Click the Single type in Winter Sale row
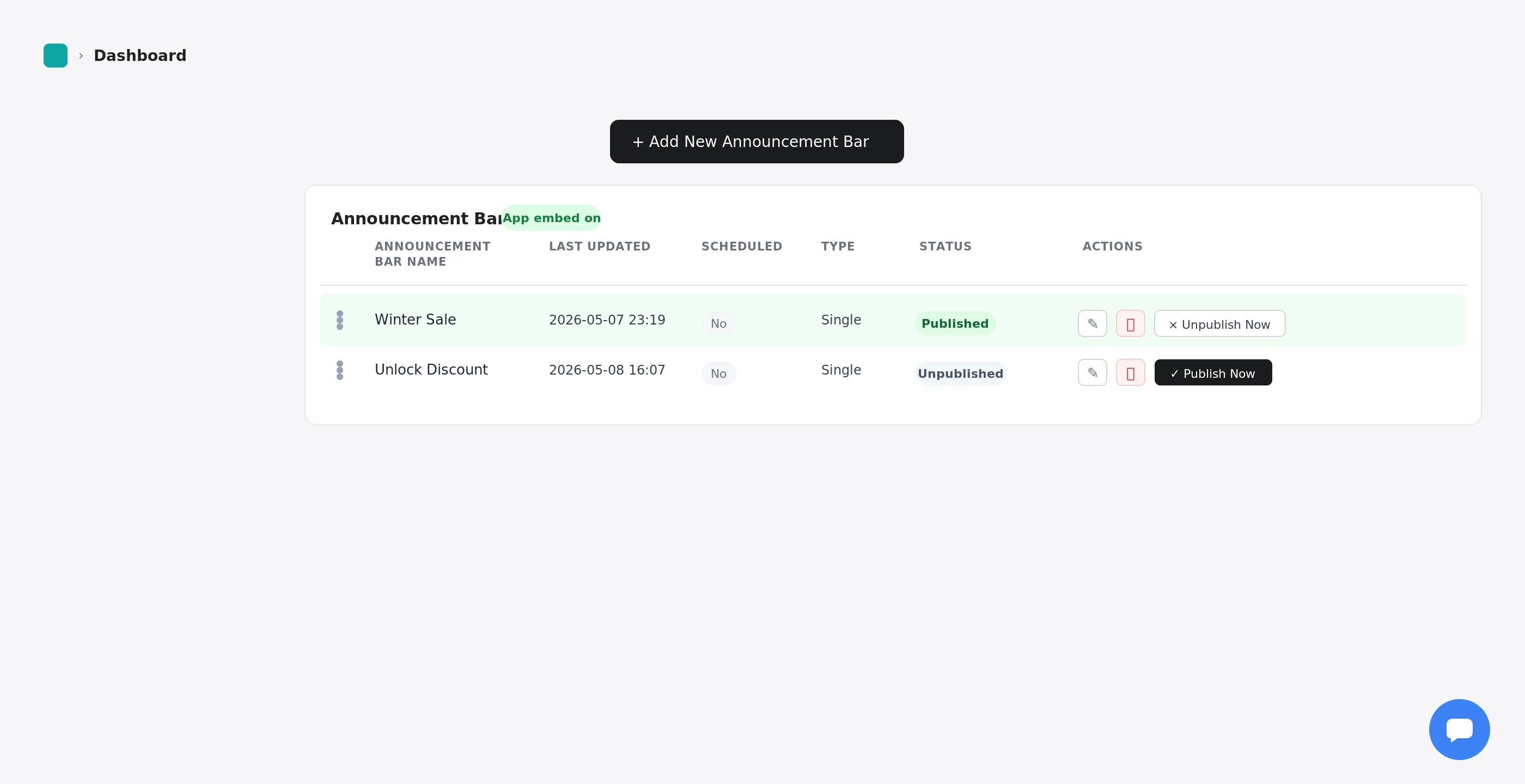The image size is (1525, 784). [x=840, y=320]
